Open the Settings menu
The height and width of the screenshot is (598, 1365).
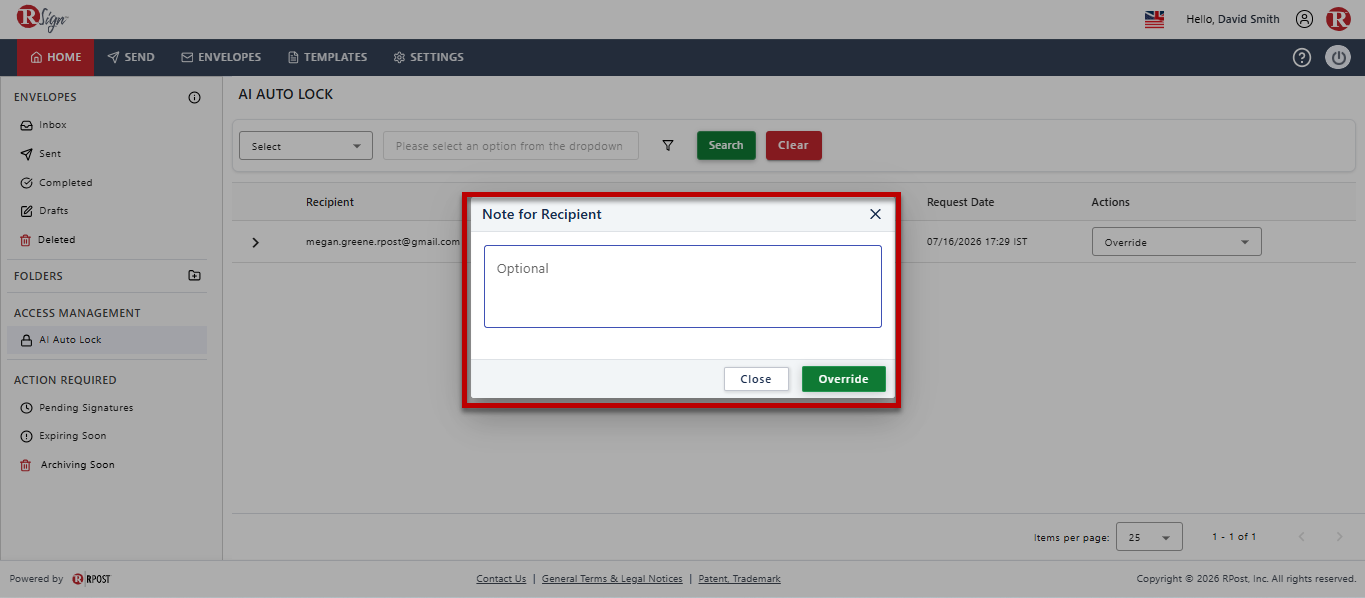[428, 57]
